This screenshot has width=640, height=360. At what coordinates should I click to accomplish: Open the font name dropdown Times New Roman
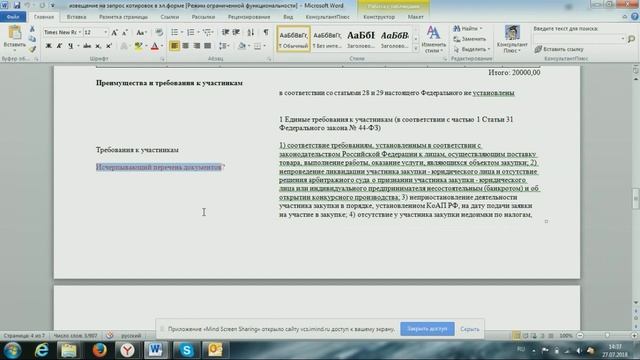coord(80,32)
